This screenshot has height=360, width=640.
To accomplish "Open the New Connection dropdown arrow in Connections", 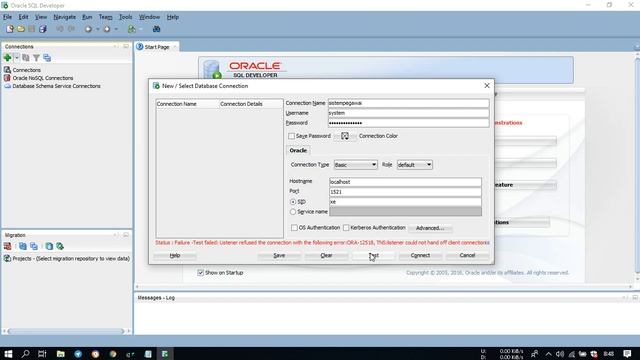I will click(x=17, y=58).
